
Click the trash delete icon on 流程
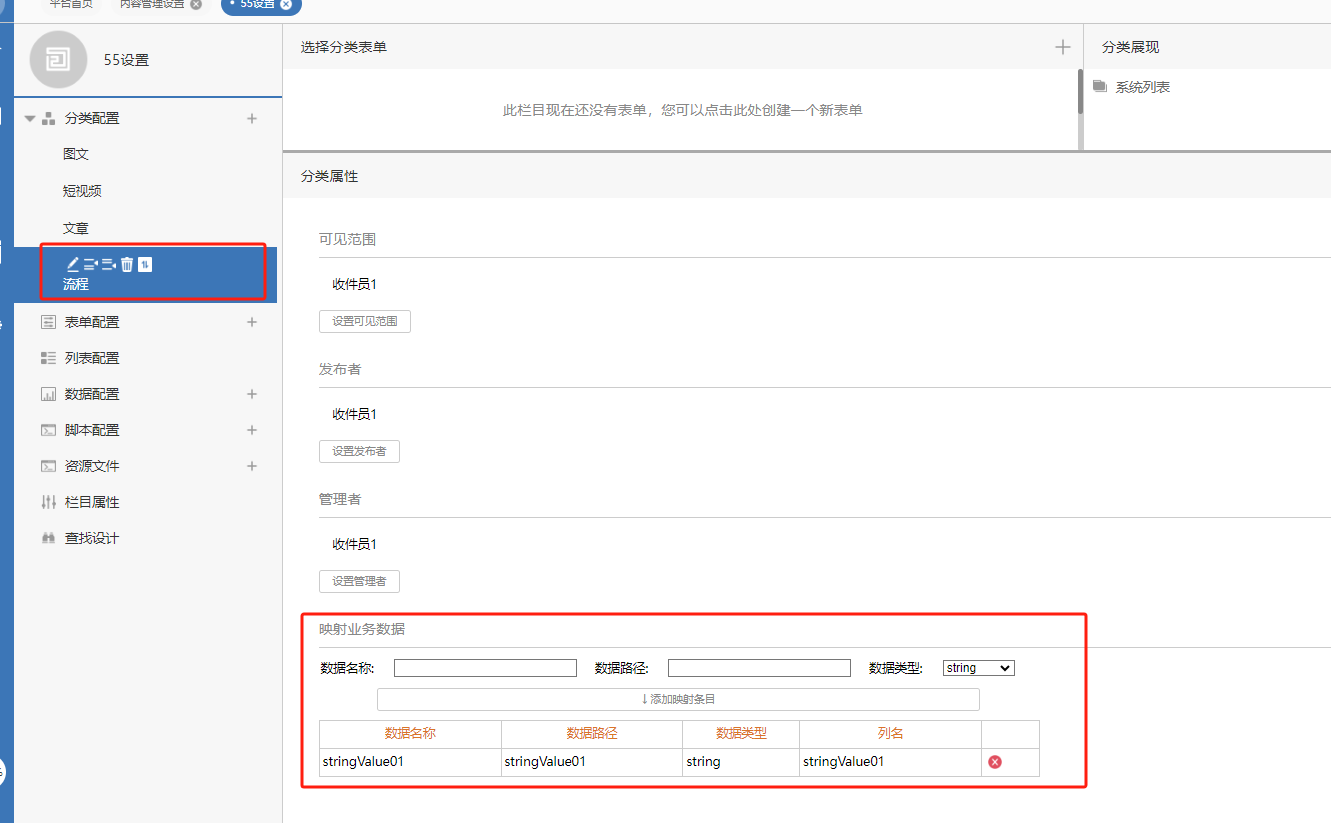point(127,264)
